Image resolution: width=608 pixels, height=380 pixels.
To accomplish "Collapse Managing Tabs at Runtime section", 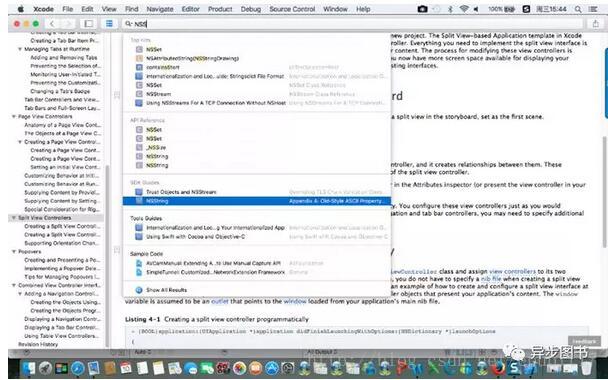I will [x=20, y=49].
